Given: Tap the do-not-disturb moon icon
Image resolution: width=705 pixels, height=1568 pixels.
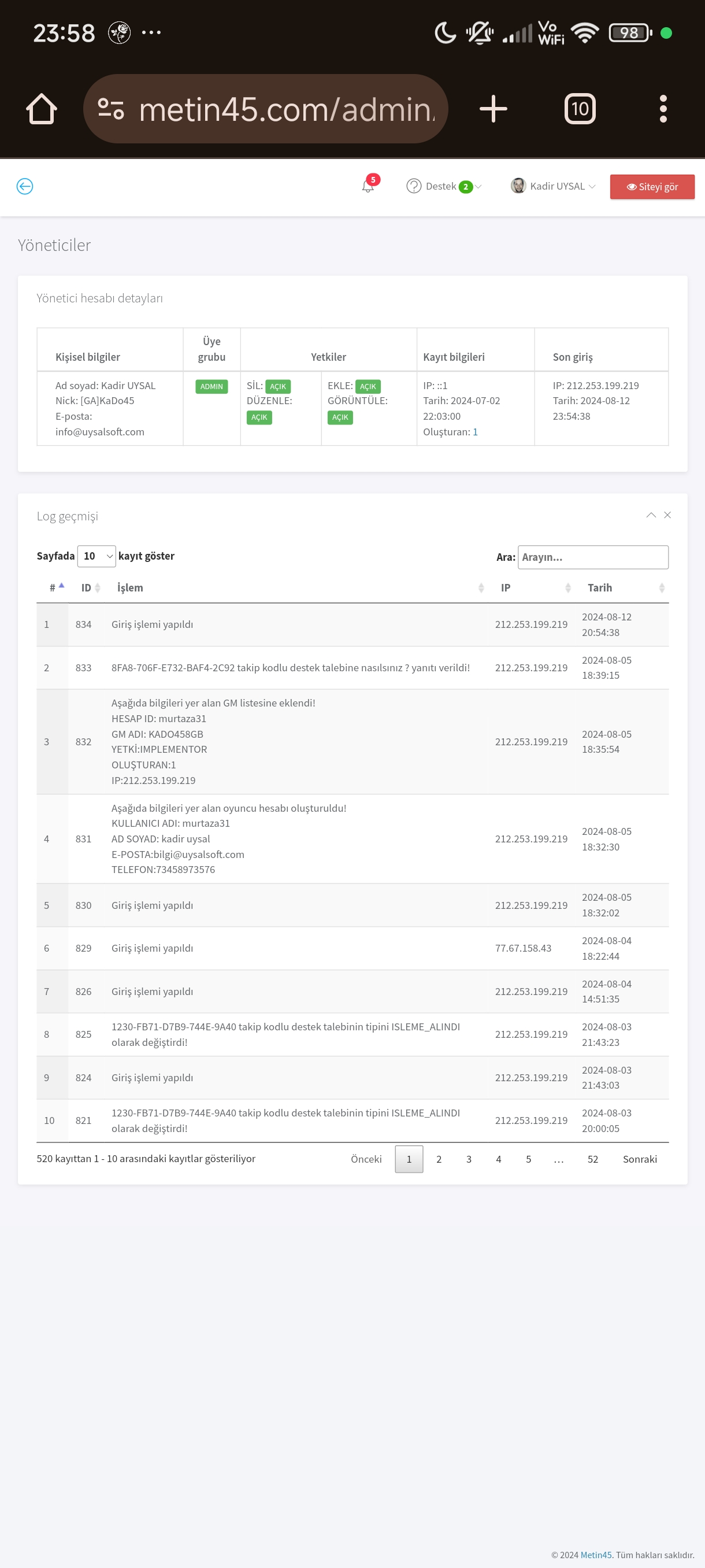Looking at the screenshot, I should (446, 33).
